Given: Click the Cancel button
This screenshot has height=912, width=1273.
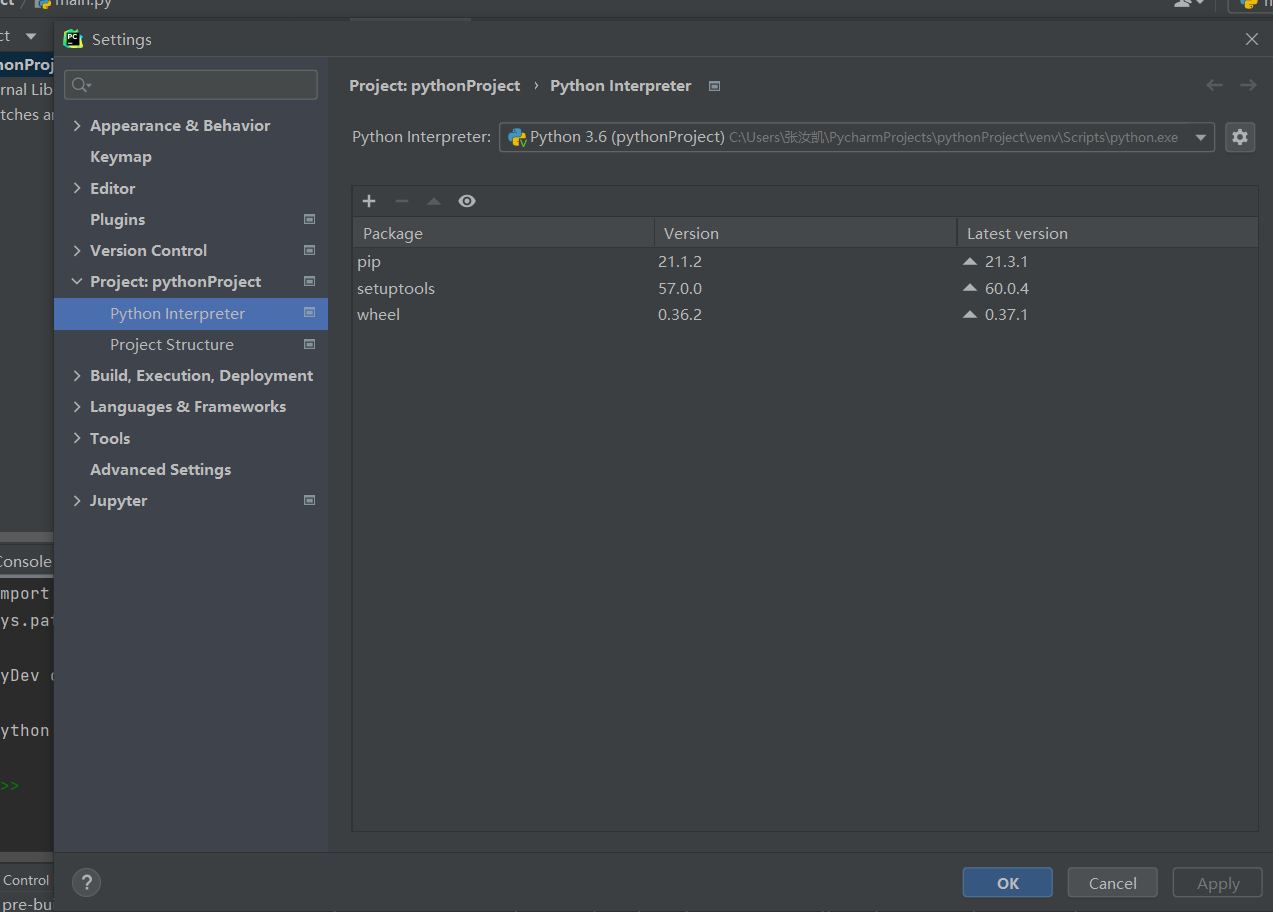Looking at the screenshot, I should (1112, 883).
